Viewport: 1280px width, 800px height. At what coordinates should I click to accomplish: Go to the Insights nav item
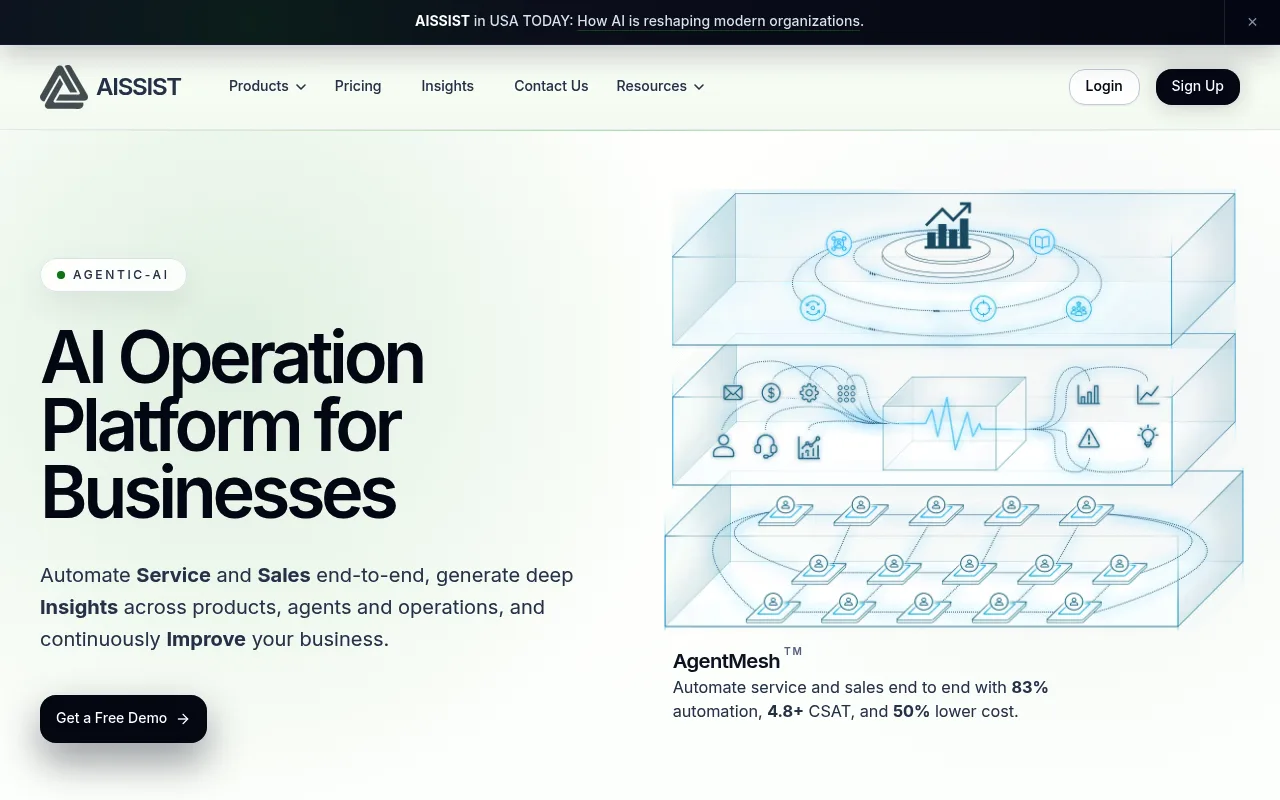point(447,86)
